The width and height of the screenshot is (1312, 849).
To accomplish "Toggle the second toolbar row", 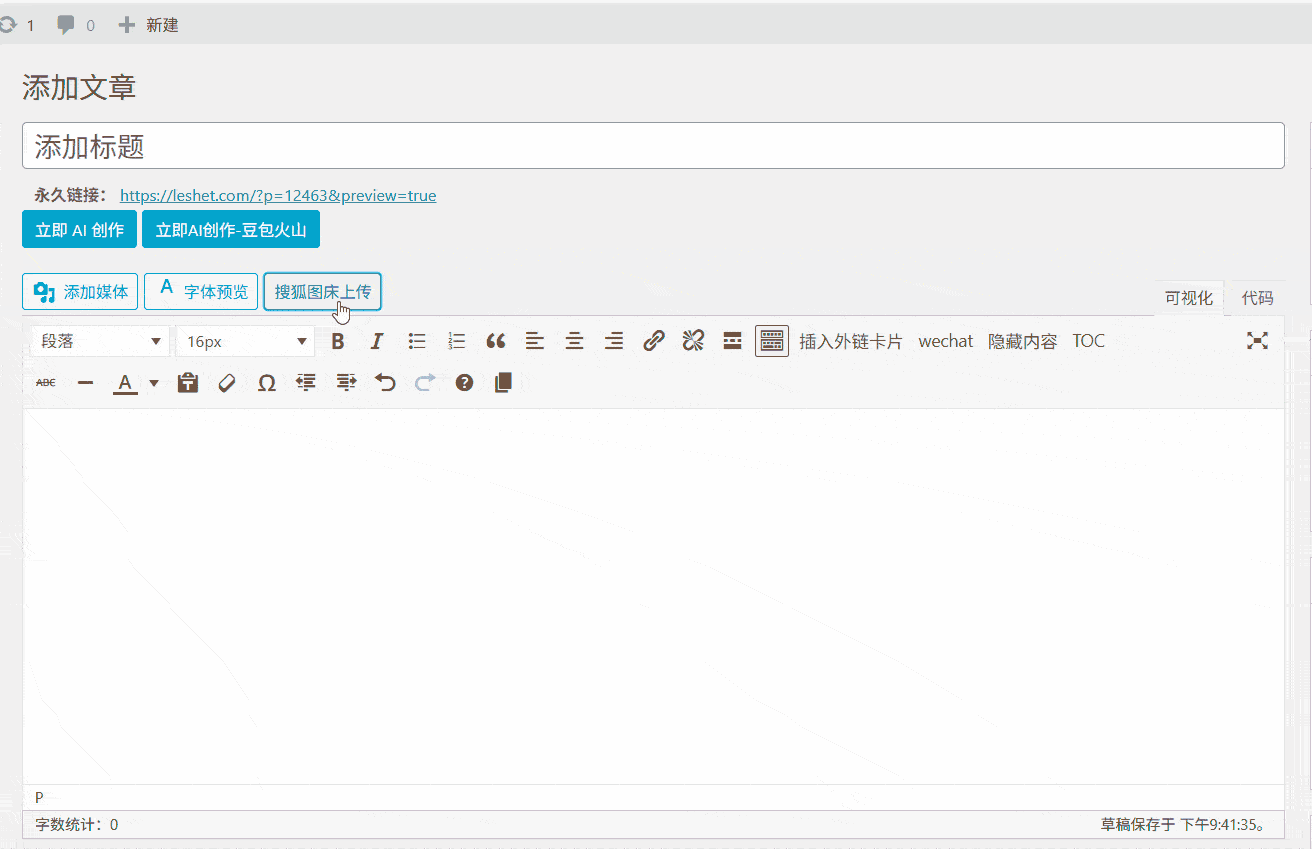I will coord(771,341).
